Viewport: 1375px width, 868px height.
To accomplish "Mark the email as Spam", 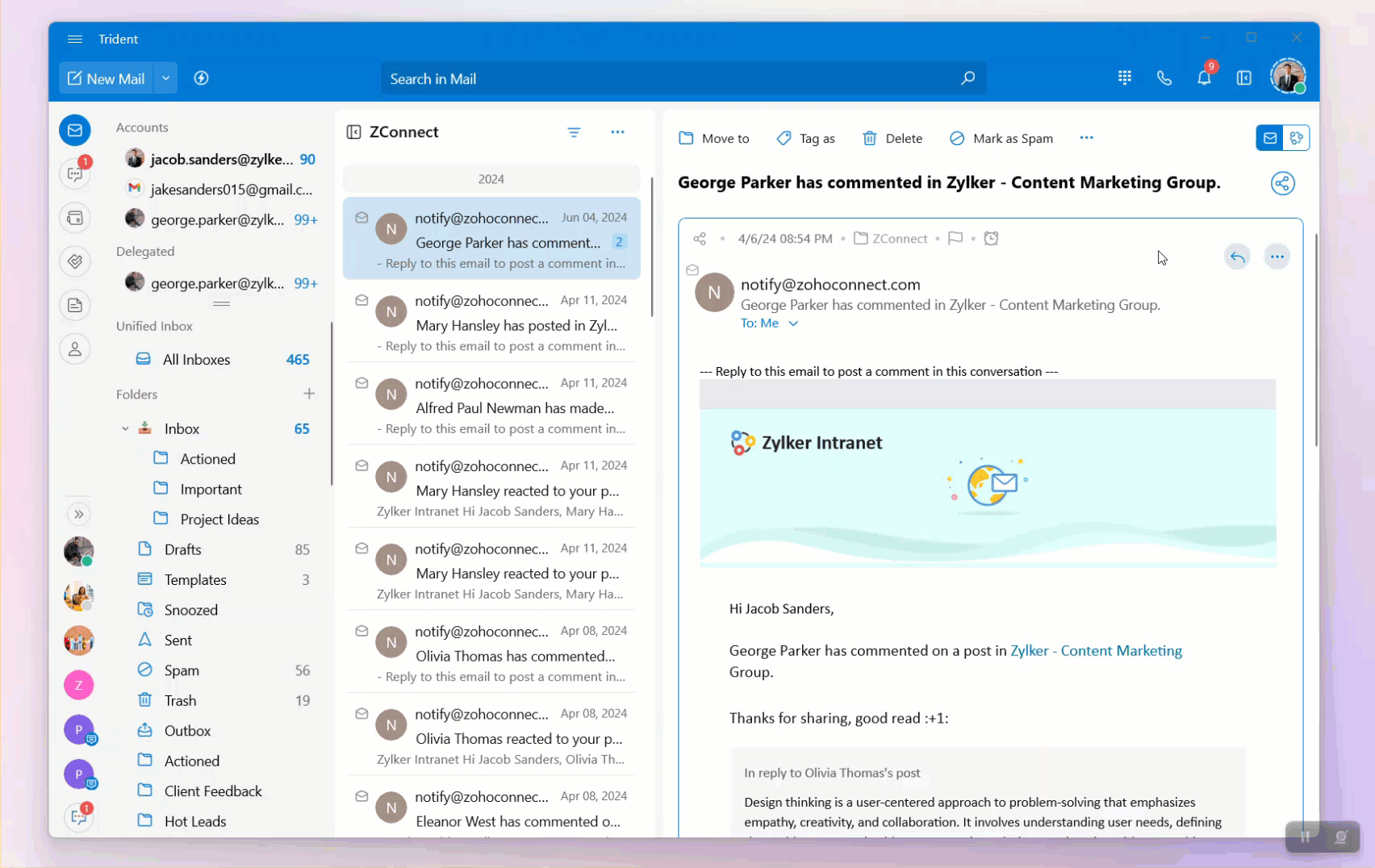I will [x=1001, y=138].
